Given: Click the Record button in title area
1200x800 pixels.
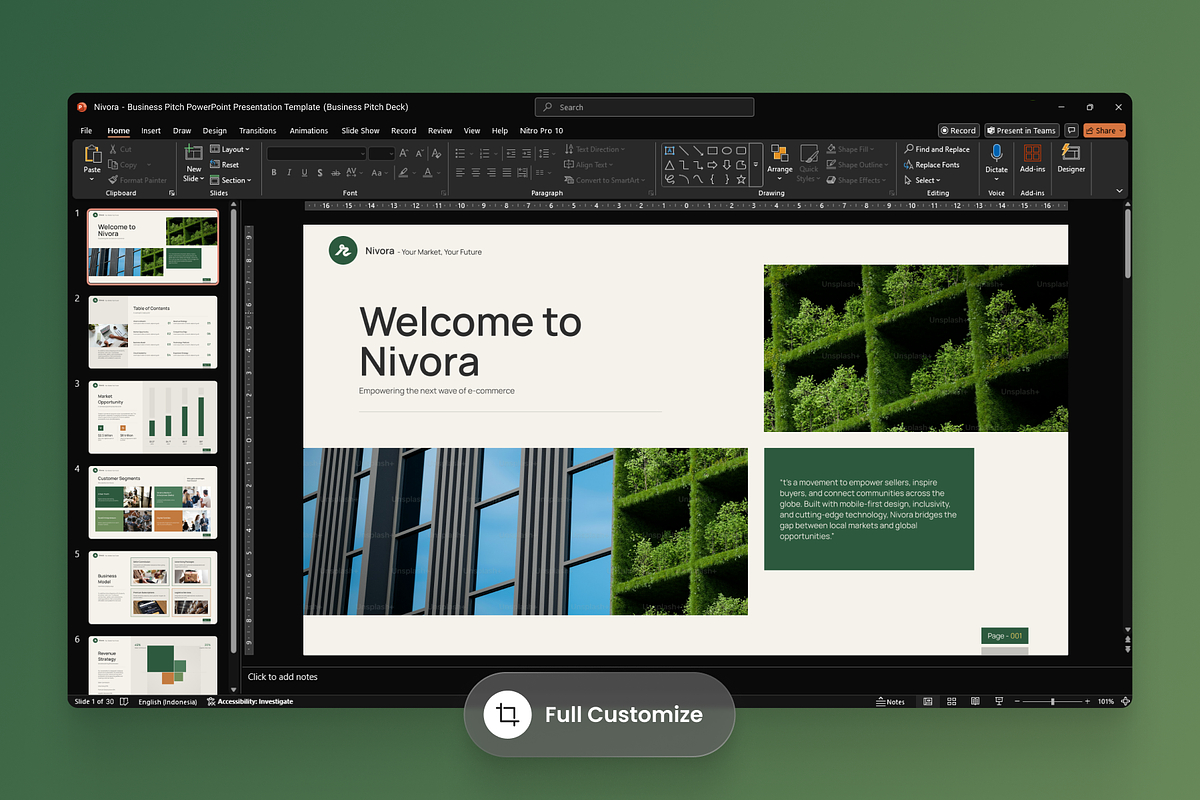Looking at the screenshot, I should 958,130.
